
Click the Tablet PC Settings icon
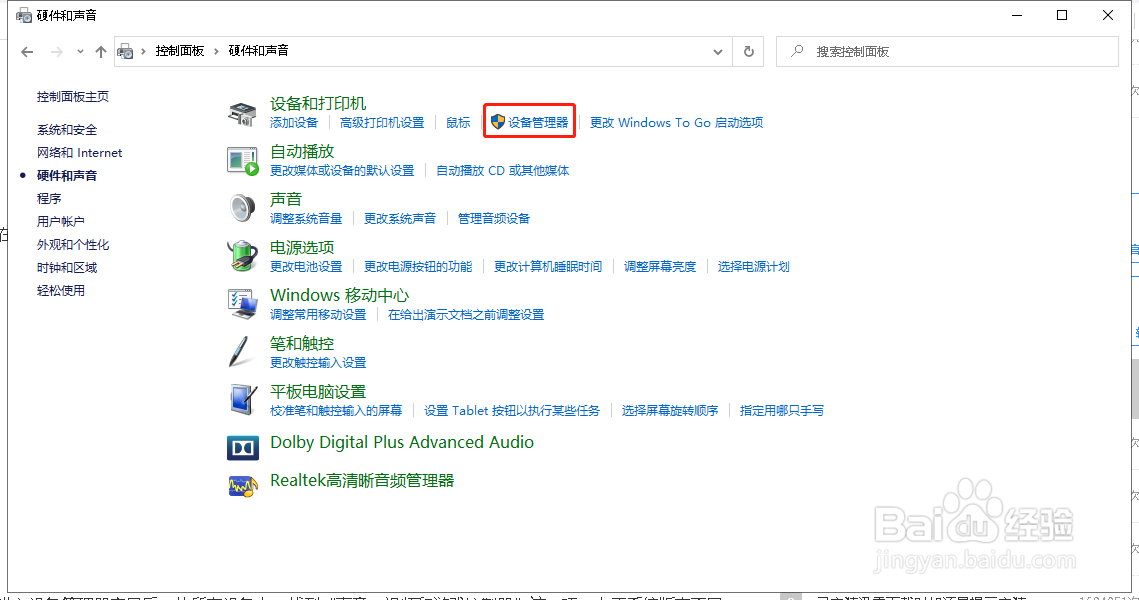(x=243, y=400)
